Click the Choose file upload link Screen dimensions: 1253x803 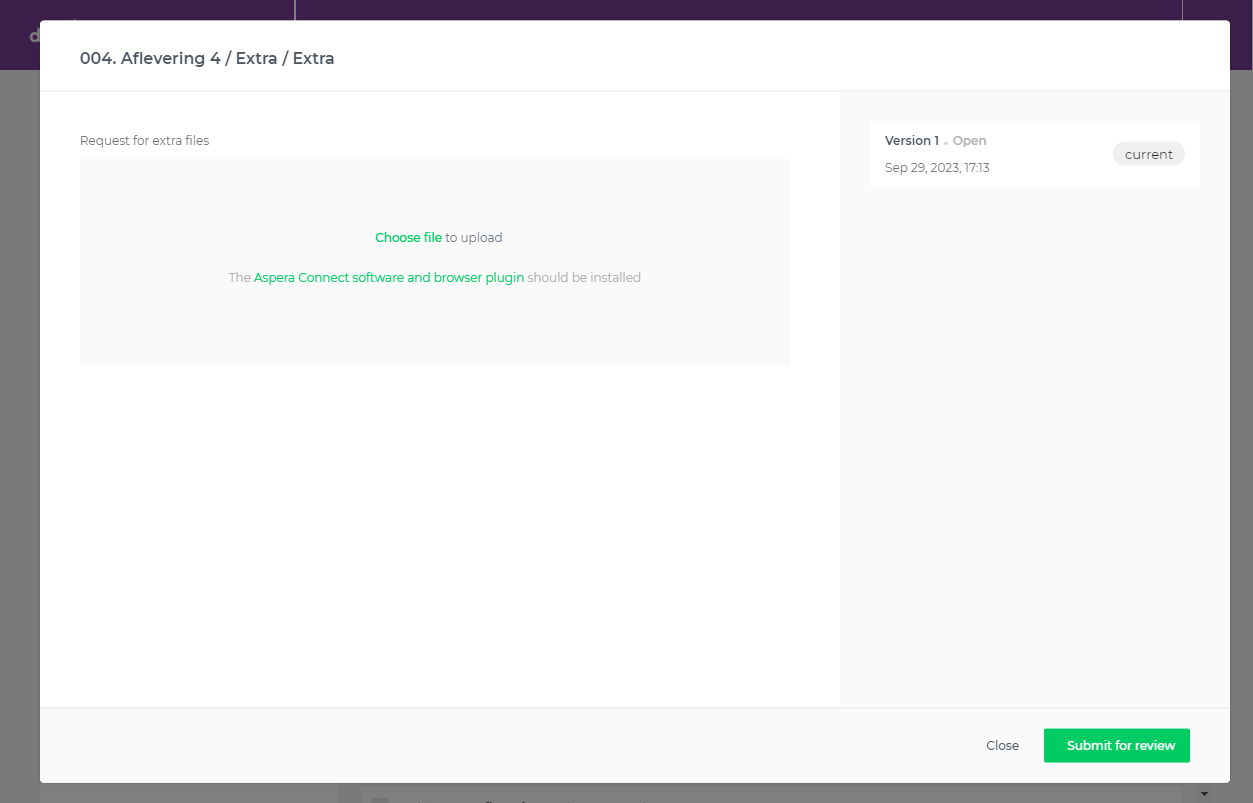[408, 238]
